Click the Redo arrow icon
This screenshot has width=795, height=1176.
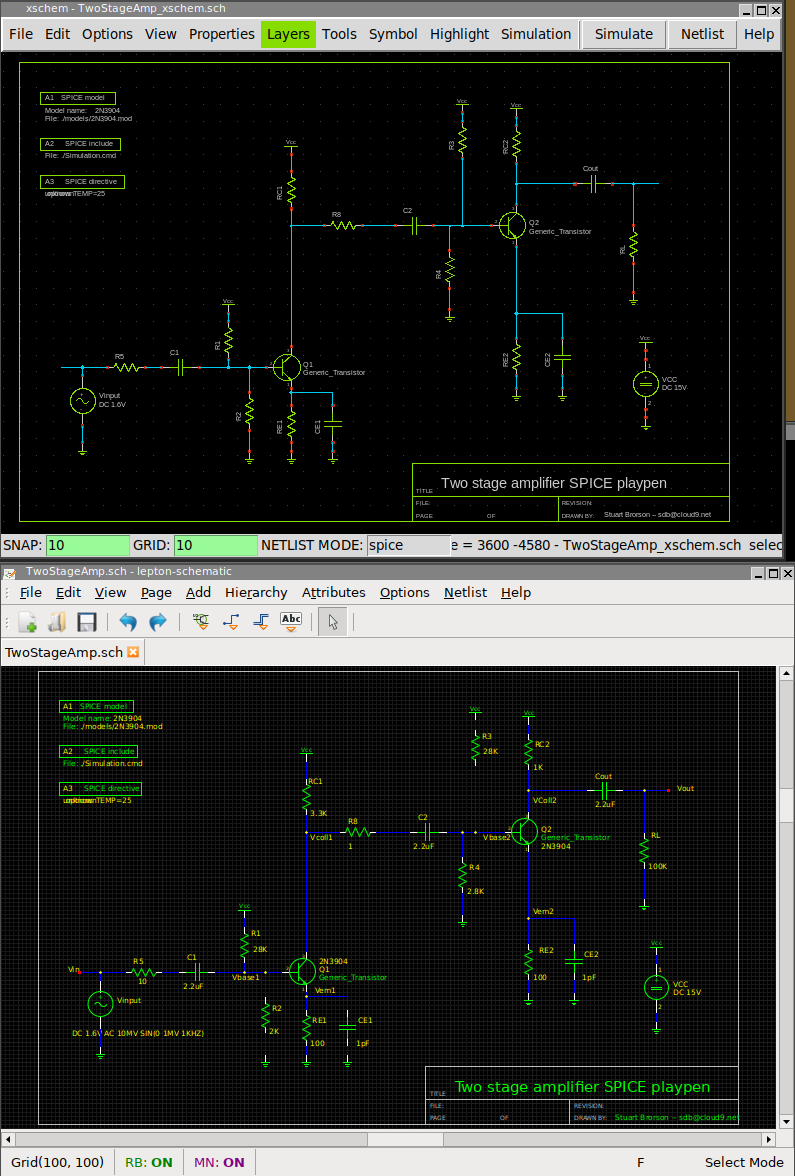click(158, 622)
